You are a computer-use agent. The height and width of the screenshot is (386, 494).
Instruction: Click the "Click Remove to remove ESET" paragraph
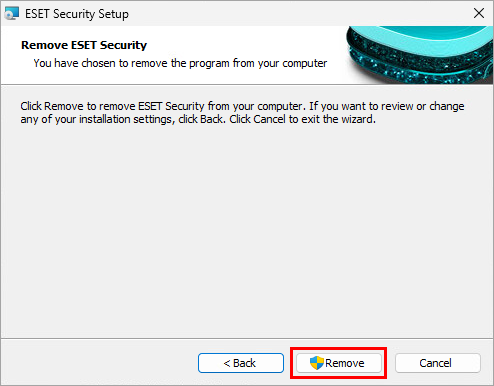tap(242, 112)
